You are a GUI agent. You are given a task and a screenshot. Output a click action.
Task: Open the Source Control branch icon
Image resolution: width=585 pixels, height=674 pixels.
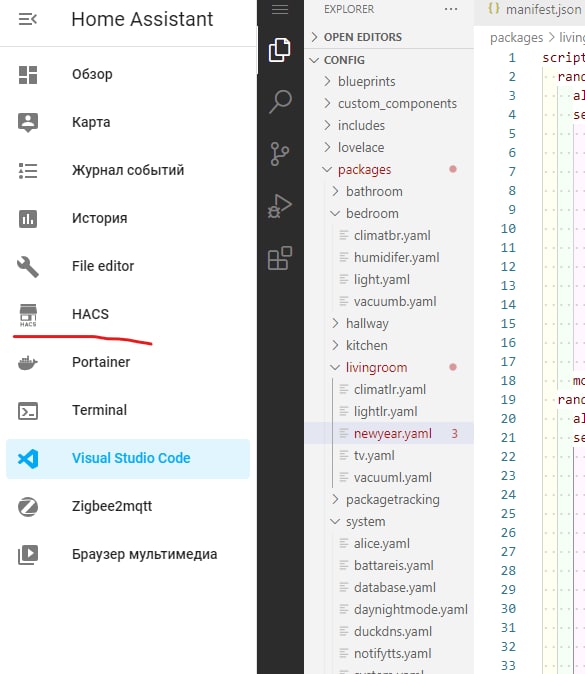[x=280, y=153]
